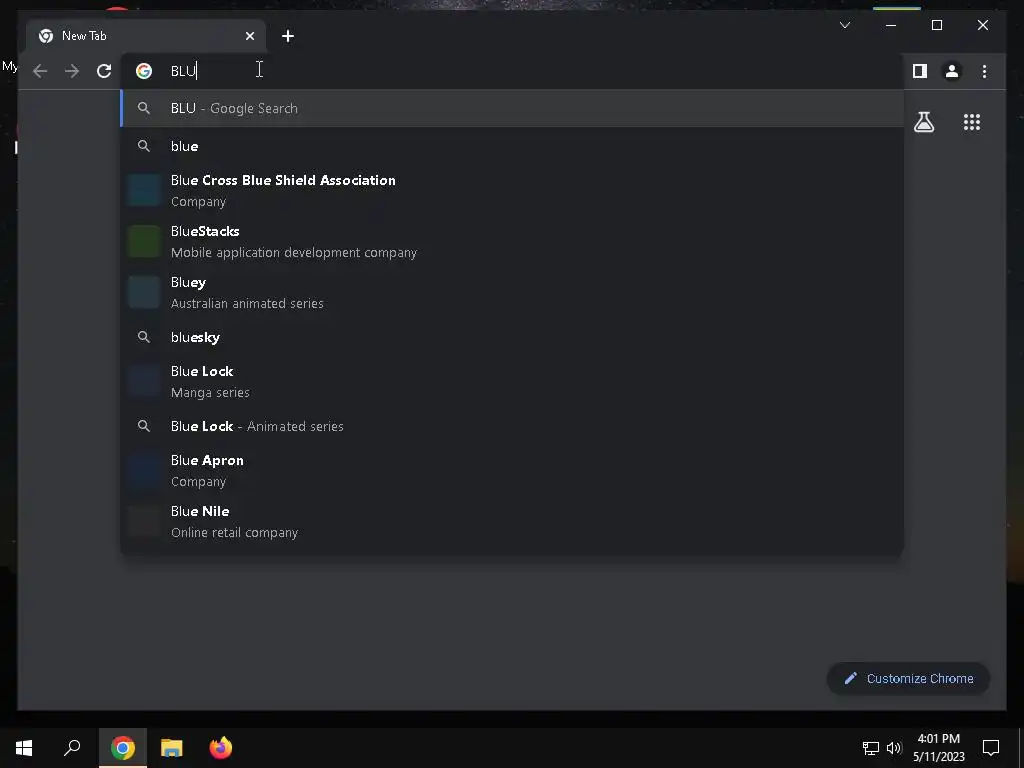The width and height of the screenshot is (1024, 768).
Task: Open Chrome's three-dot menu
Action: (x=984, y=71)
